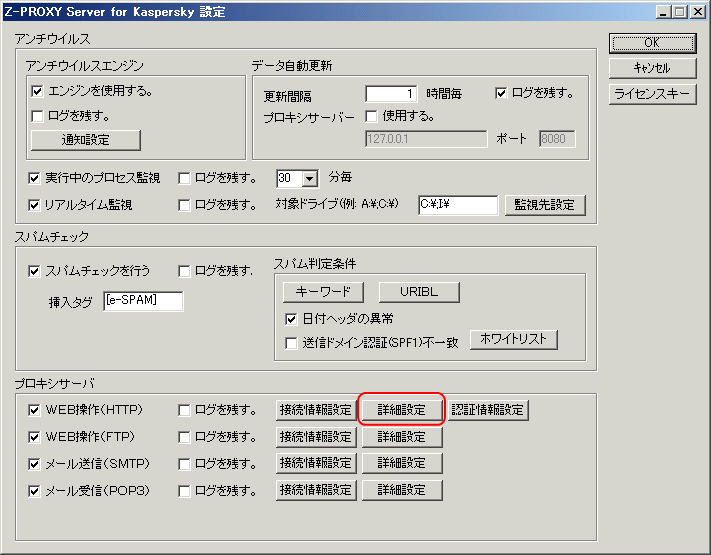Click the OK button

pyautogui.click(x=653, y=43)
